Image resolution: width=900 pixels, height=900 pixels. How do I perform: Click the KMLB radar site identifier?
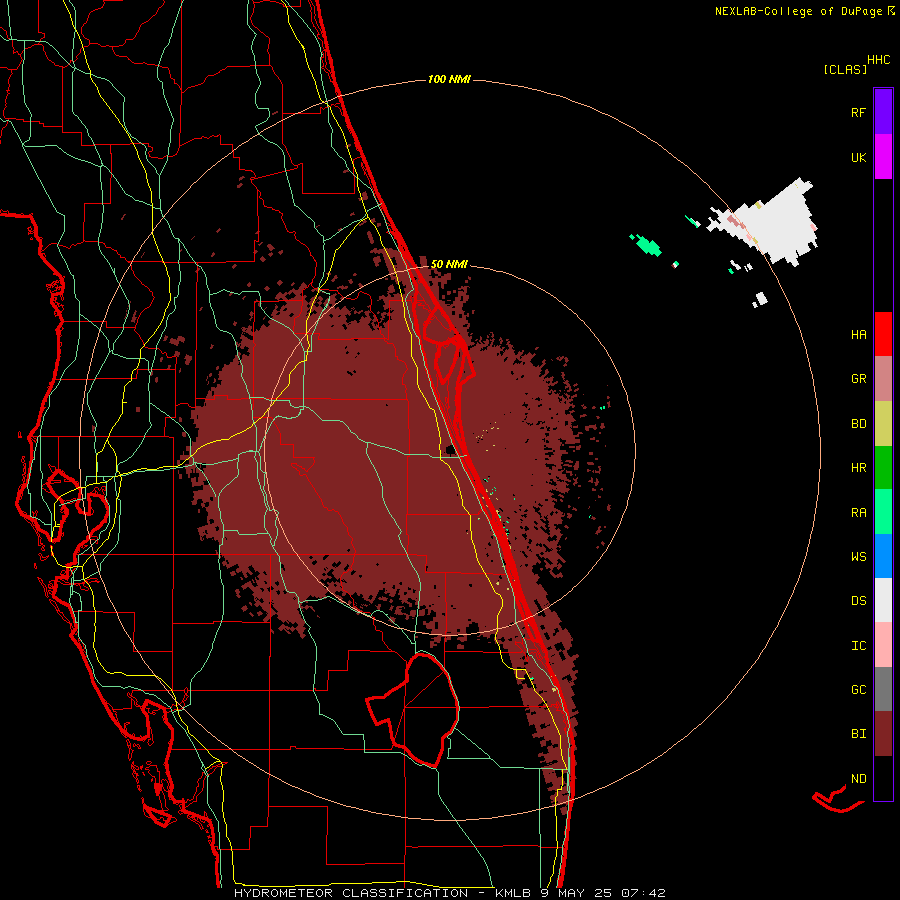515,893
